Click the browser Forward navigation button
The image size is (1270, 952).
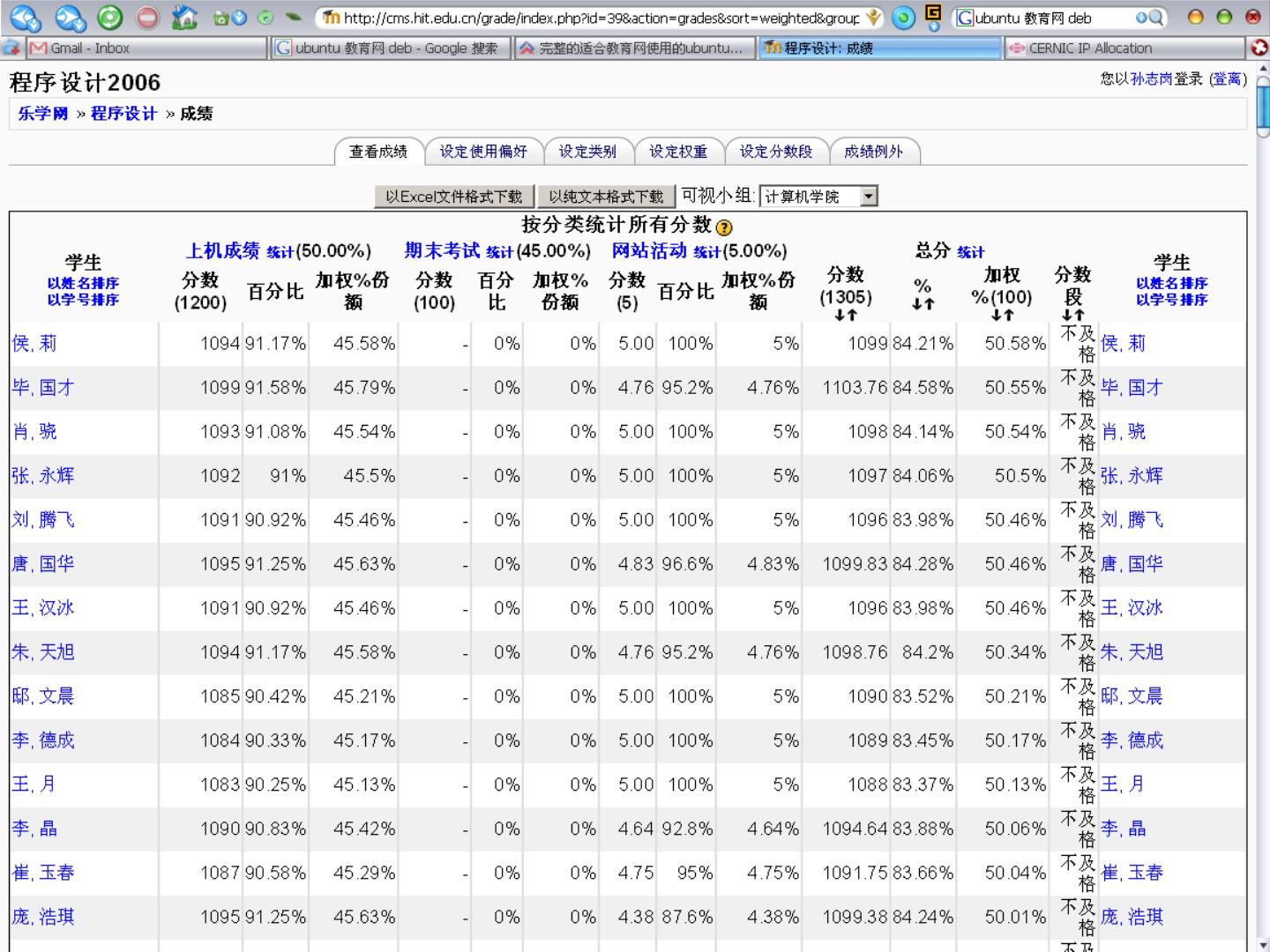coord(70,17)
